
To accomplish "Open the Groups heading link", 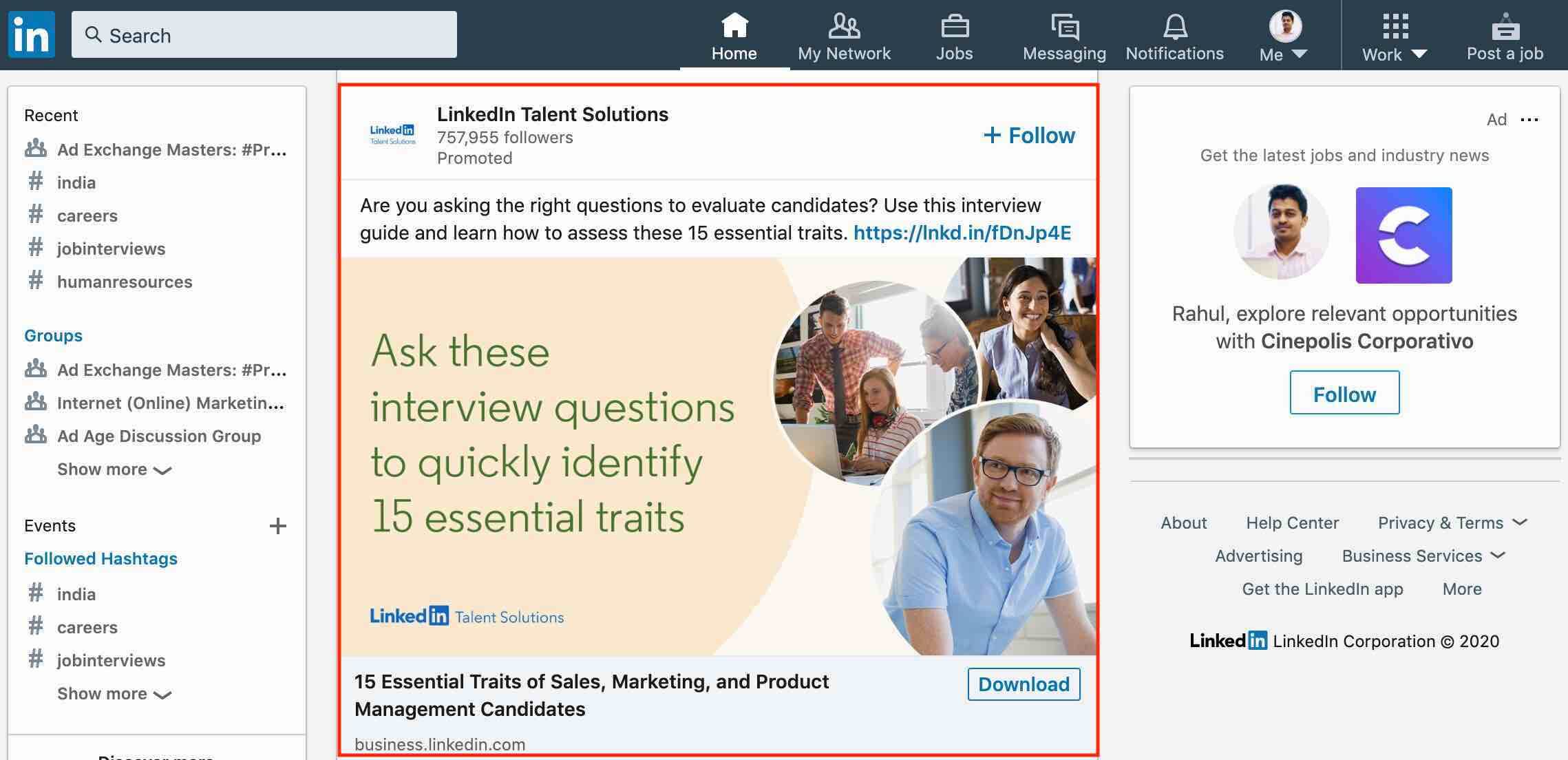I will [53, 335].
